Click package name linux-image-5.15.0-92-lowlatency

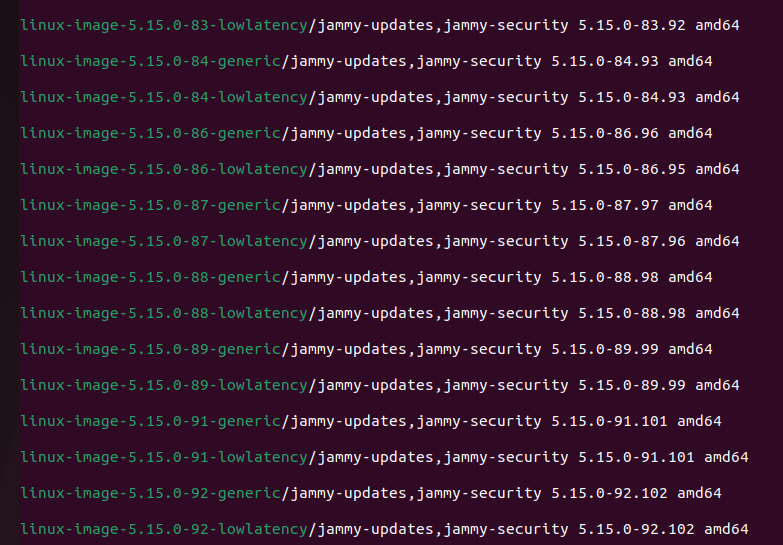(x=164, y=529)
